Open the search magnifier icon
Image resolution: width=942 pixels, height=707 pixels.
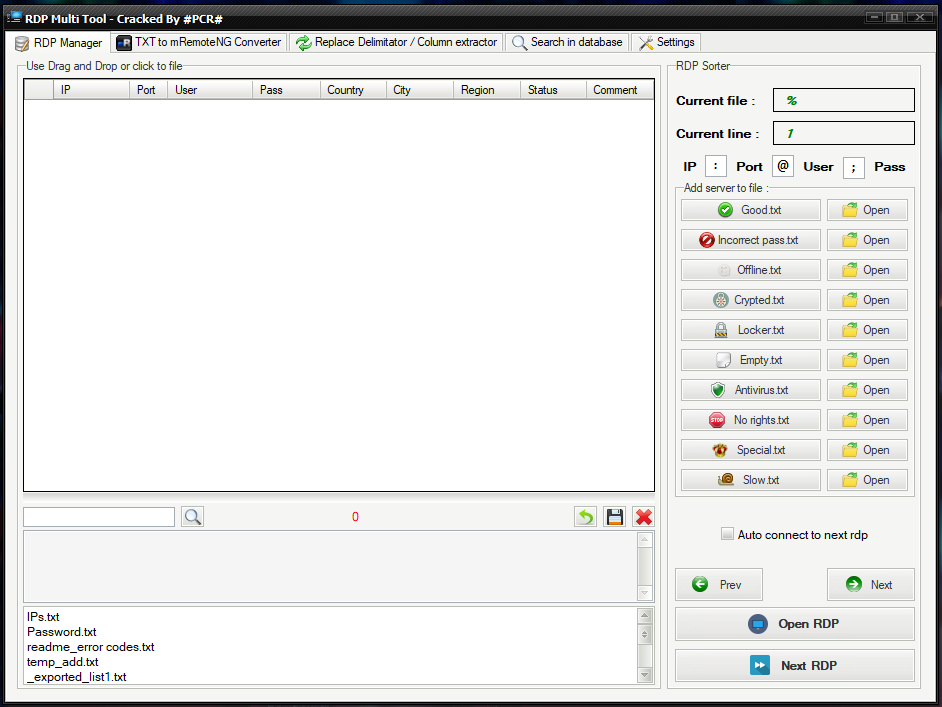[x=192, y=517]
